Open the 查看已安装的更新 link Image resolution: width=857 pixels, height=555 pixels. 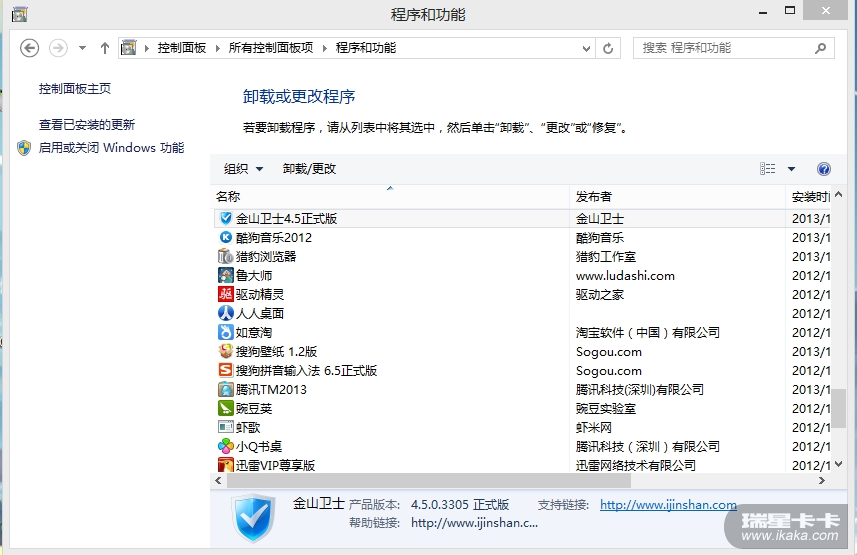point(87,125)
